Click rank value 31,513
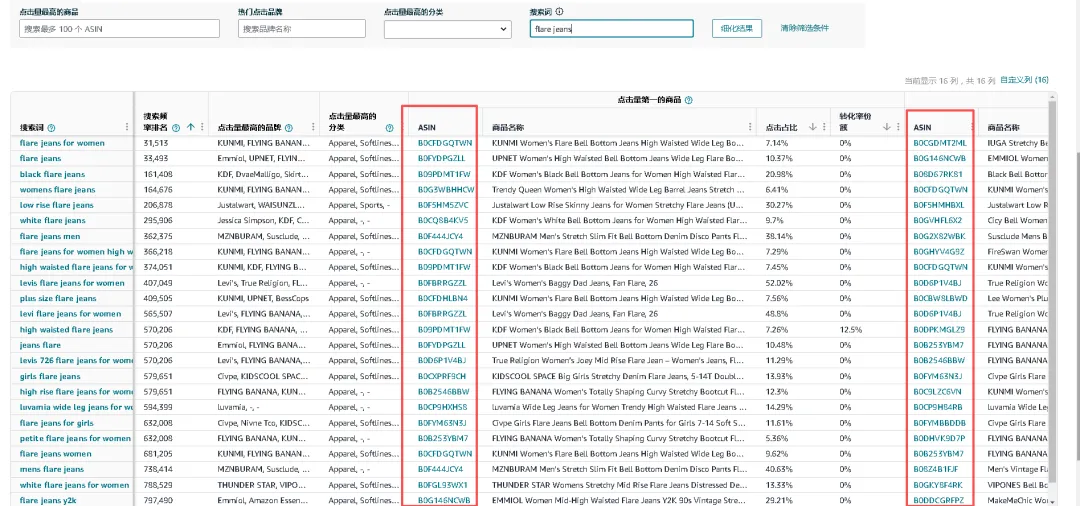The height and width of the screenshot is (506, 1080). click(155, 143)
